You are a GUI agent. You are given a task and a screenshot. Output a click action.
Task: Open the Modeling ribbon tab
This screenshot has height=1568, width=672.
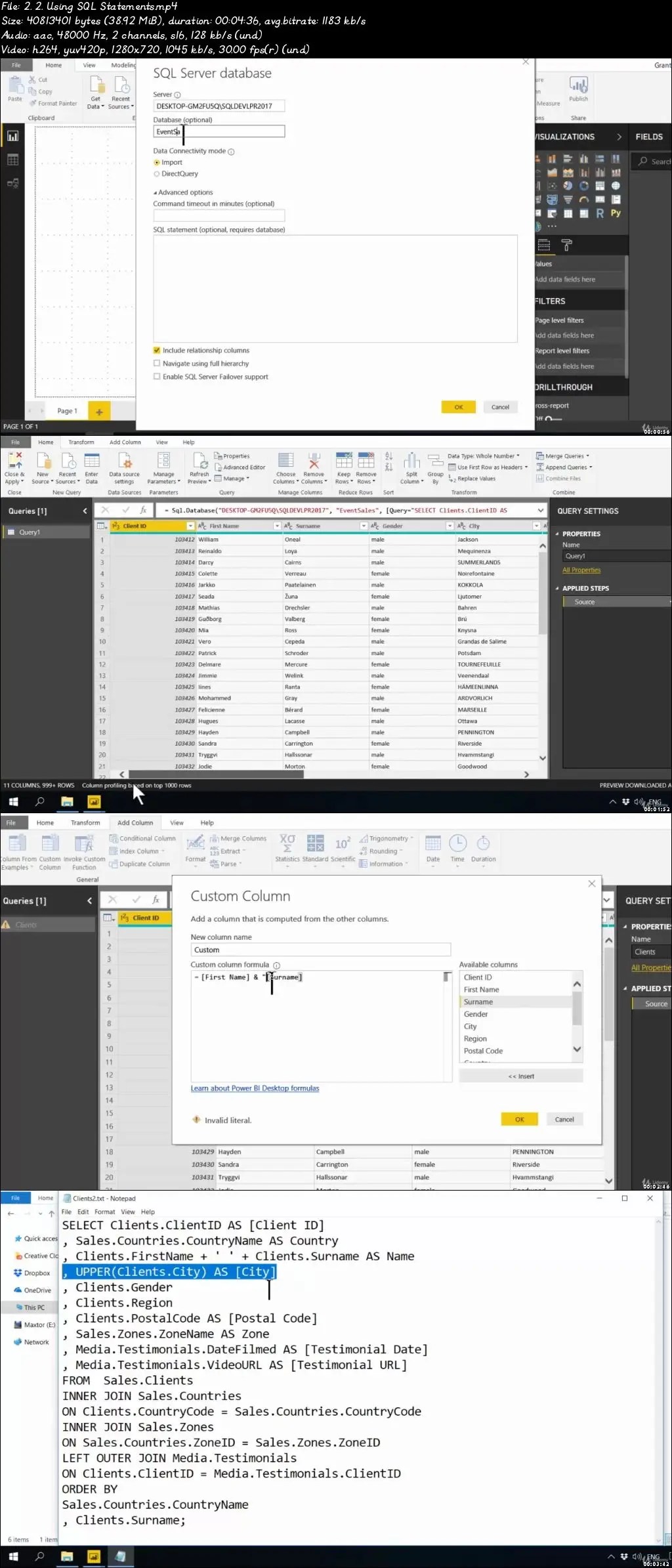click(x=123, y=65)
